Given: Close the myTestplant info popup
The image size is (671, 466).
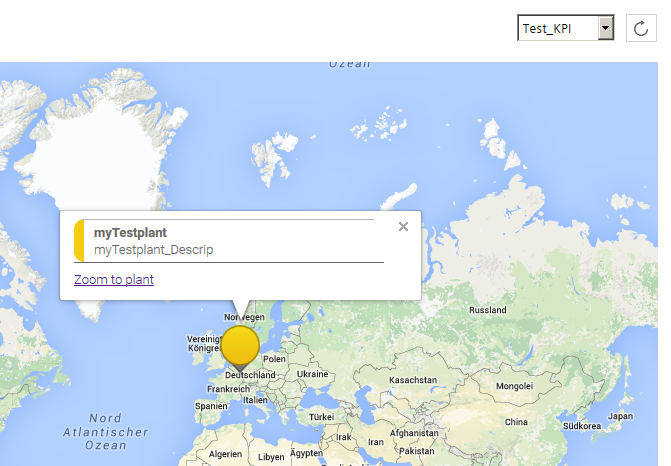Looking at the screenshot, I should (403, 226).
